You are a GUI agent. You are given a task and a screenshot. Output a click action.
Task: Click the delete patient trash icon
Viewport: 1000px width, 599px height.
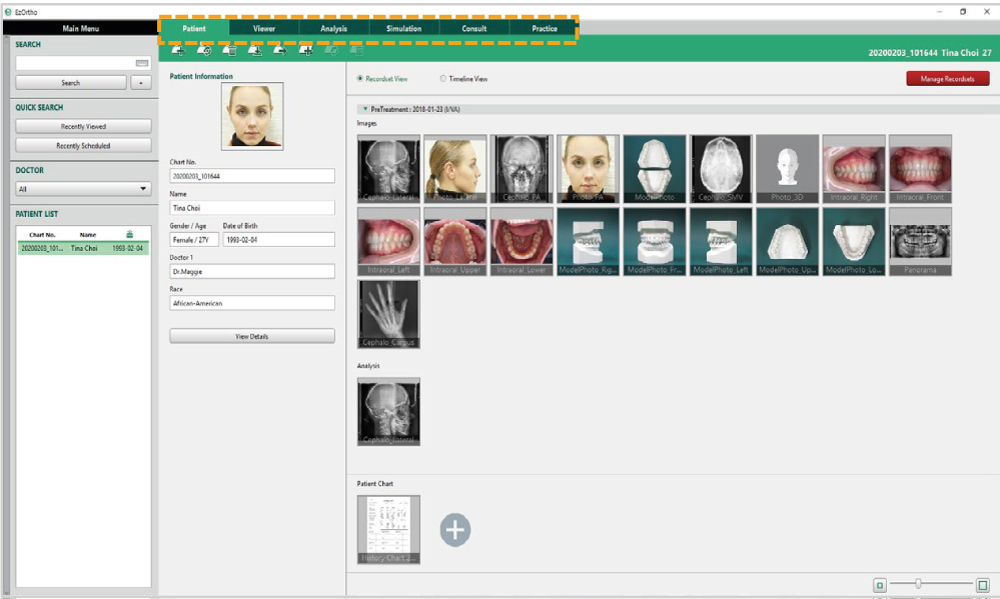coord(229,51)
